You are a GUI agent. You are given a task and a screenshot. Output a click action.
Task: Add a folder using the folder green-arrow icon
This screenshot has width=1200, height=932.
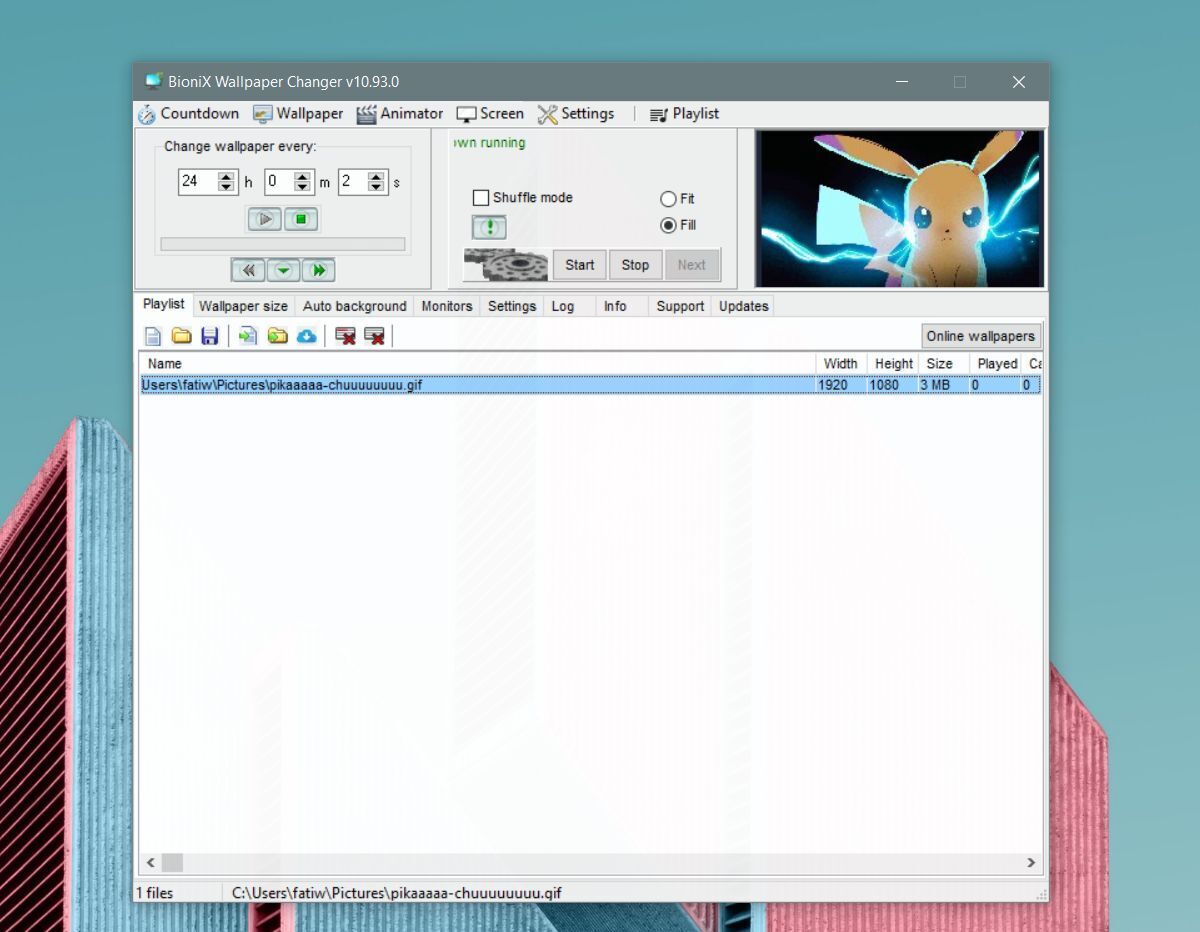tap(276, 336)
